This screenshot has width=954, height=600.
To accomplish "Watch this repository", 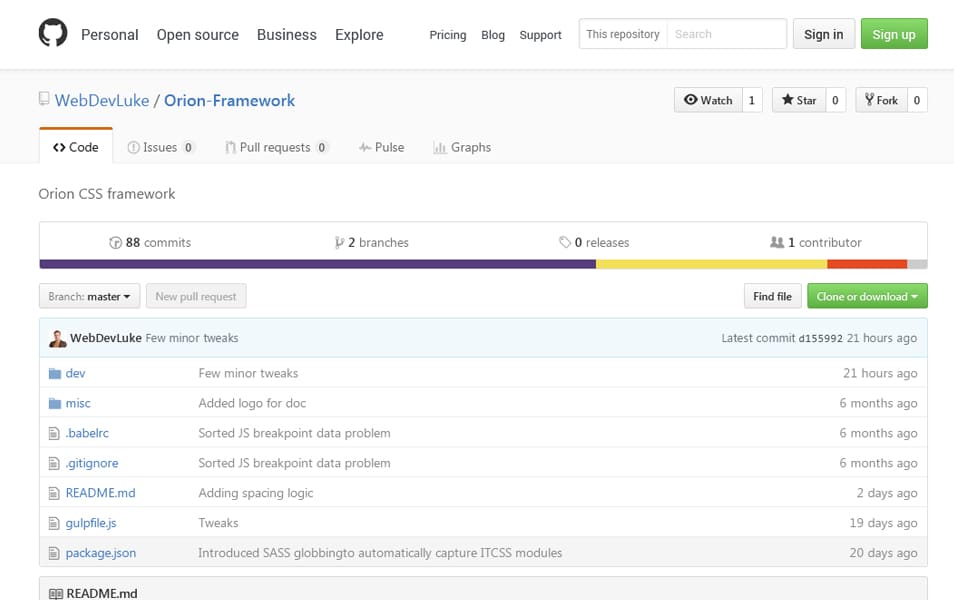I will pos(708,100).
